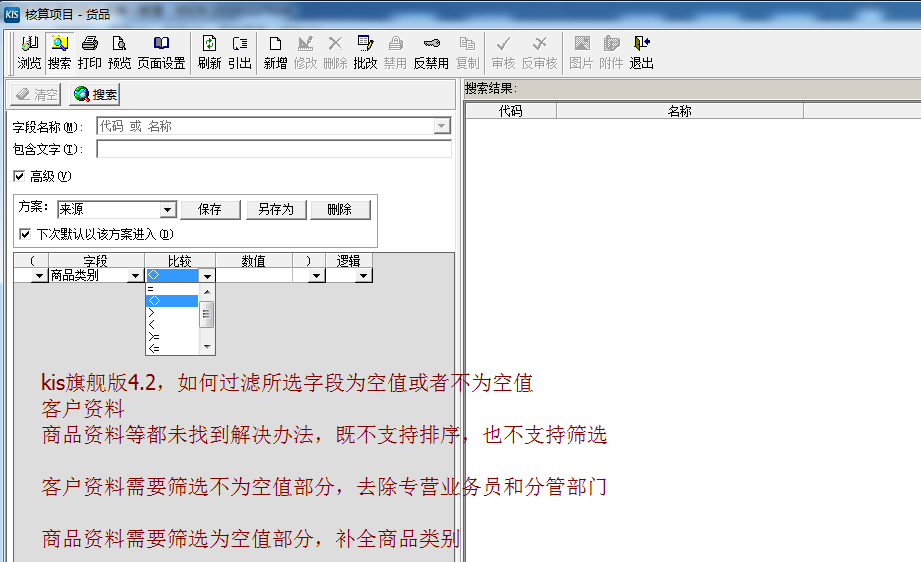
Task: Click the 附件 attachment icon
Action: tap(611, 52)
